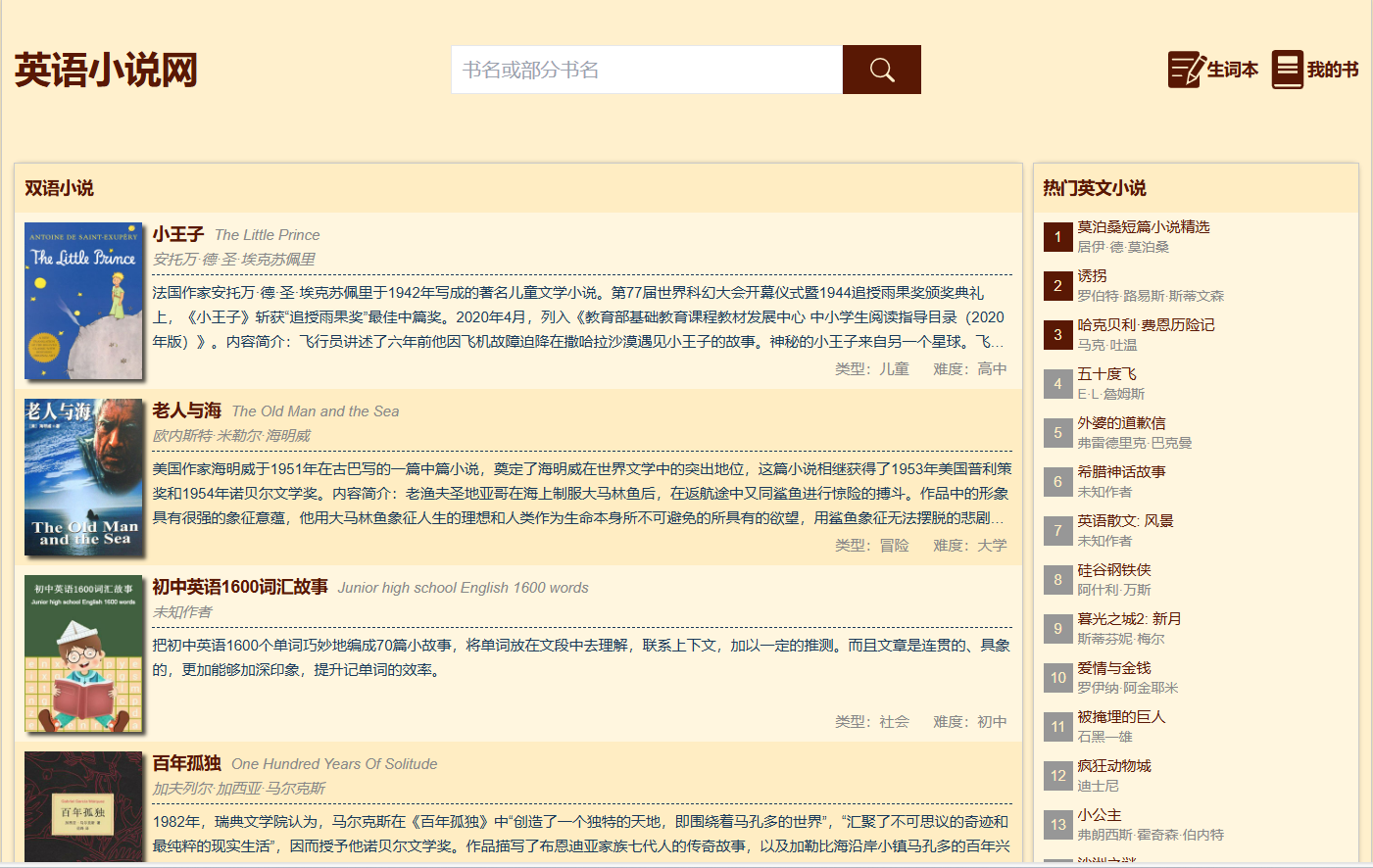Click the 类型: 社会 label
1373x868 pixels.
[872, 721]
